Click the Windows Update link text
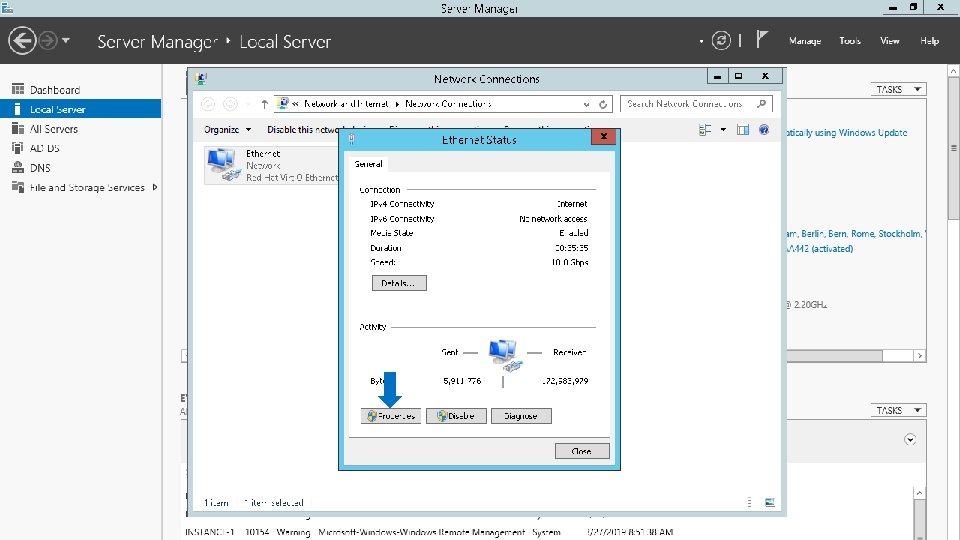The height and width of the screenshot is (540, 960). (847, 133)
